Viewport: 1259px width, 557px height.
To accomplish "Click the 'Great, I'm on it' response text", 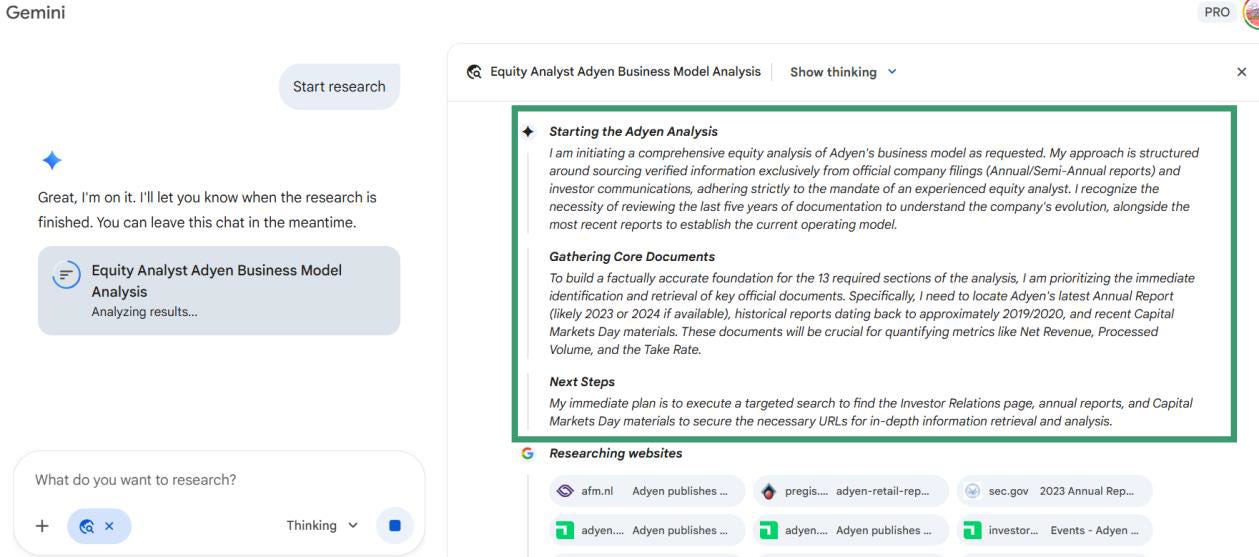I will 206,210.
